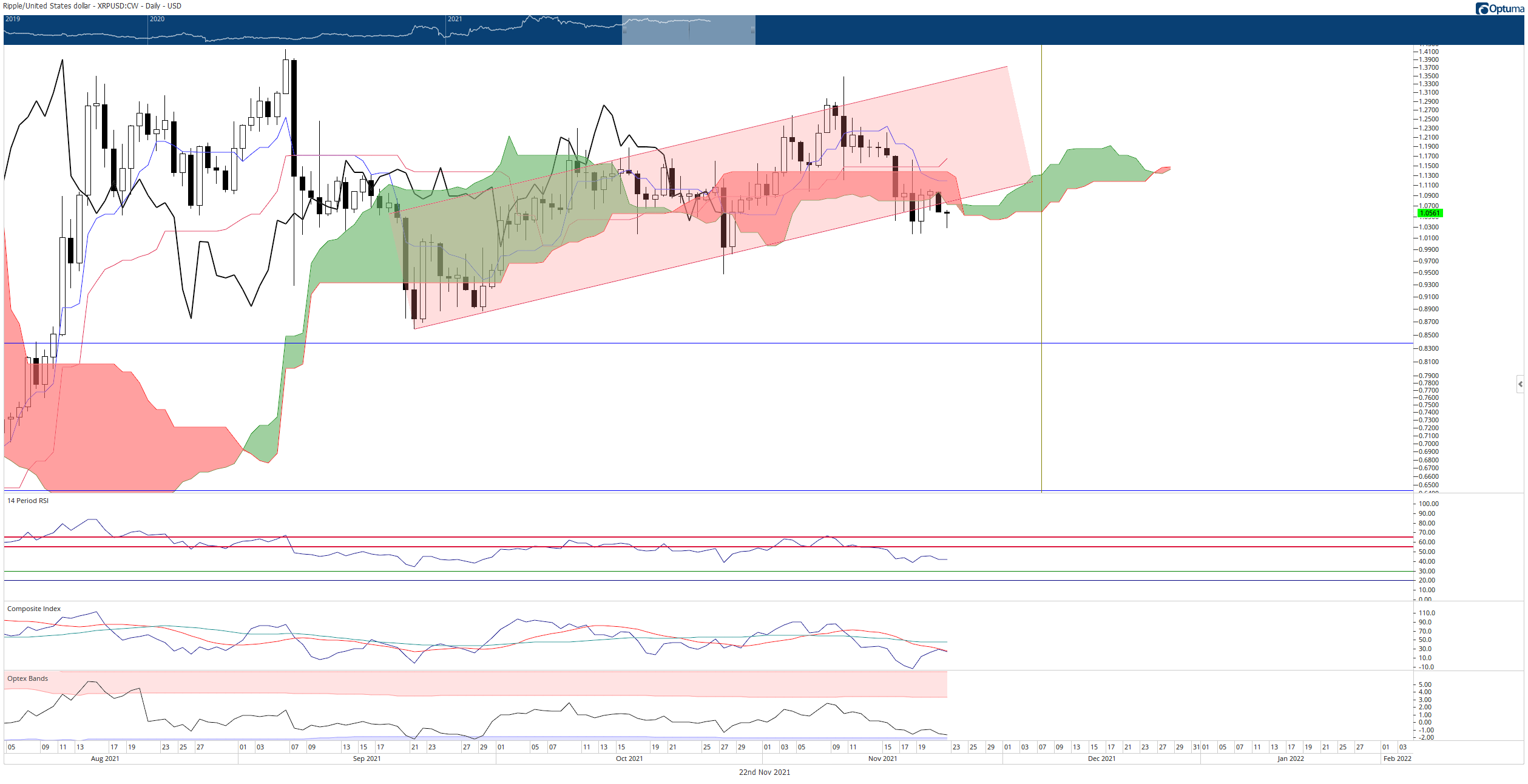Click the 100.00 RSI scale value
This screenshot has height=784, width=1528.
(x=1428, y=504)
